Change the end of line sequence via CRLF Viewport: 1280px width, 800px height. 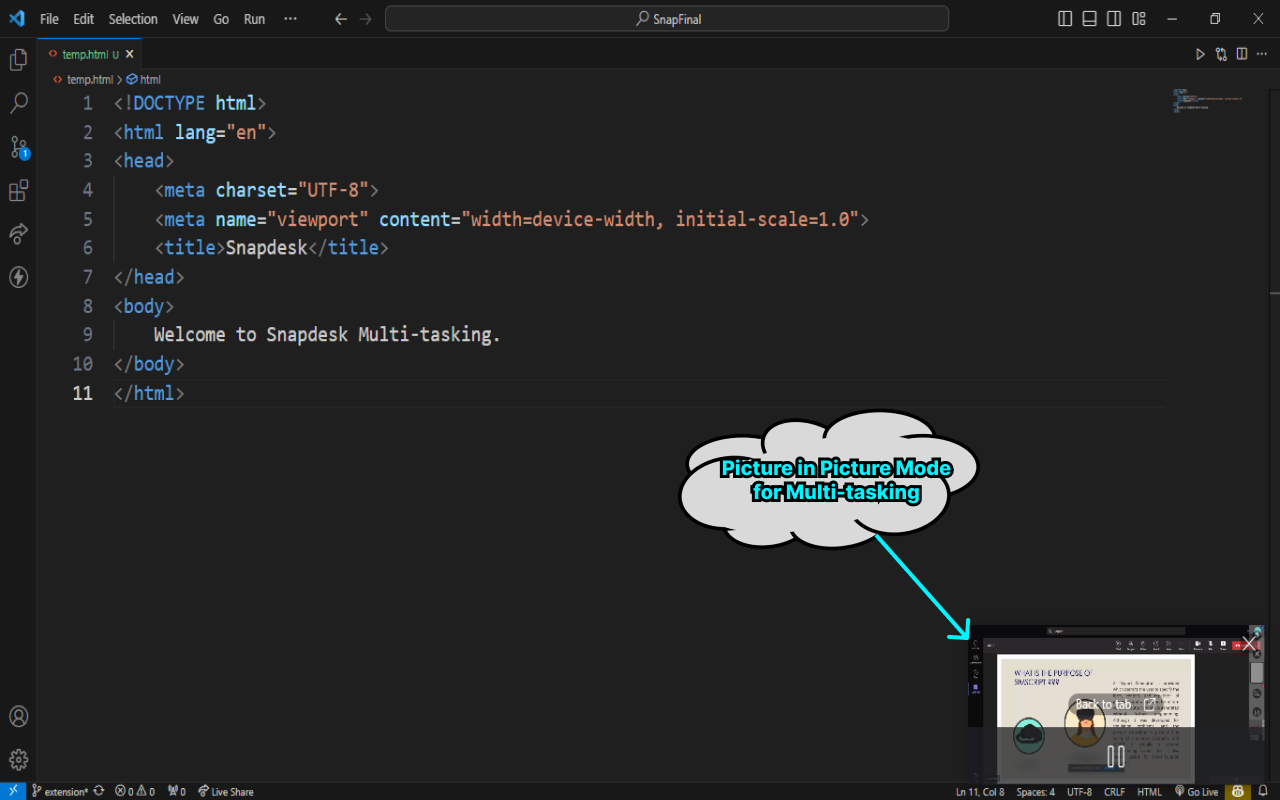click(1114, 791)
